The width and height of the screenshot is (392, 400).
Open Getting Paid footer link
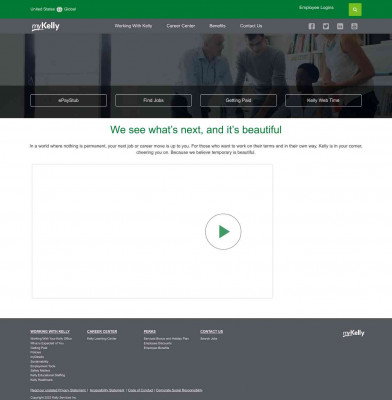[39, 348]
